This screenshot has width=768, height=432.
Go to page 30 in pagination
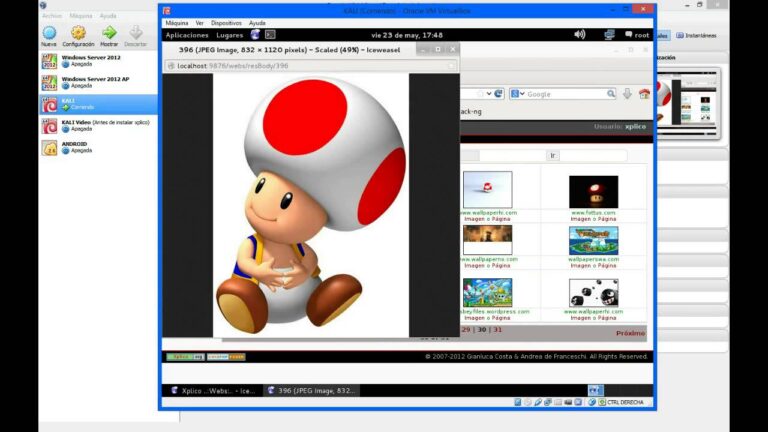pos(482,330)
